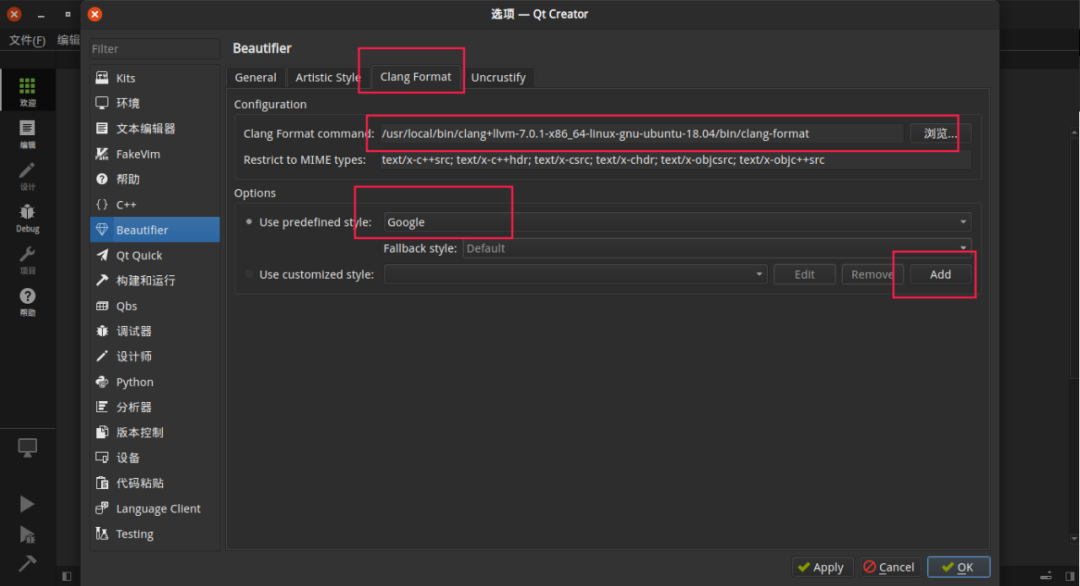Open the Language Client category
The width and height of the screenshot is (1080, 586).
[155, 509]
